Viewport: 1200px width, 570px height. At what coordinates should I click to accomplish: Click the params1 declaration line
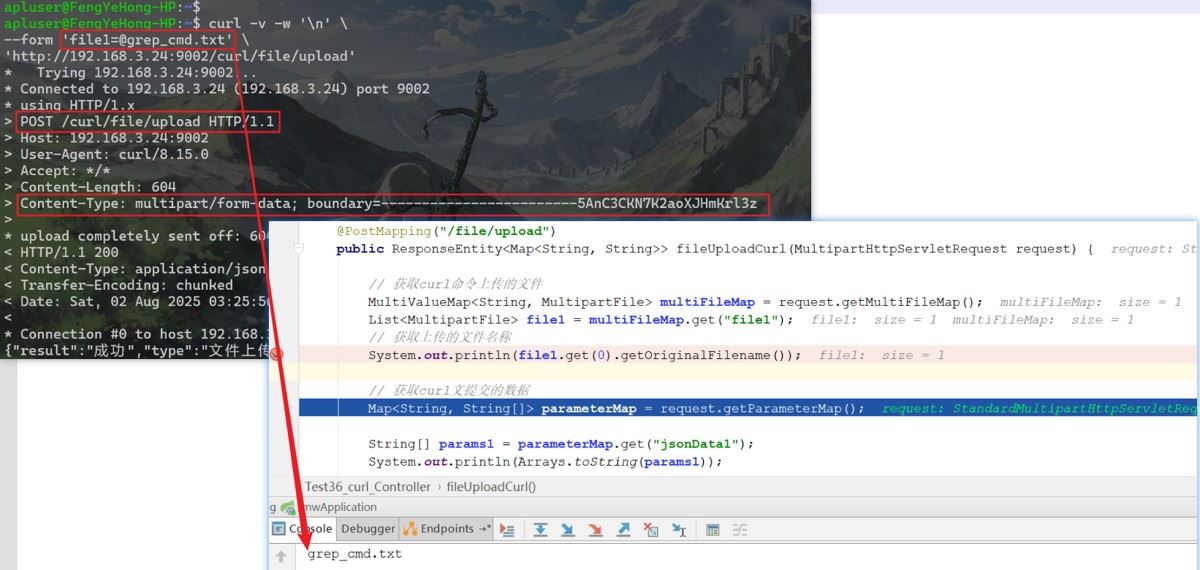(561, 444)
